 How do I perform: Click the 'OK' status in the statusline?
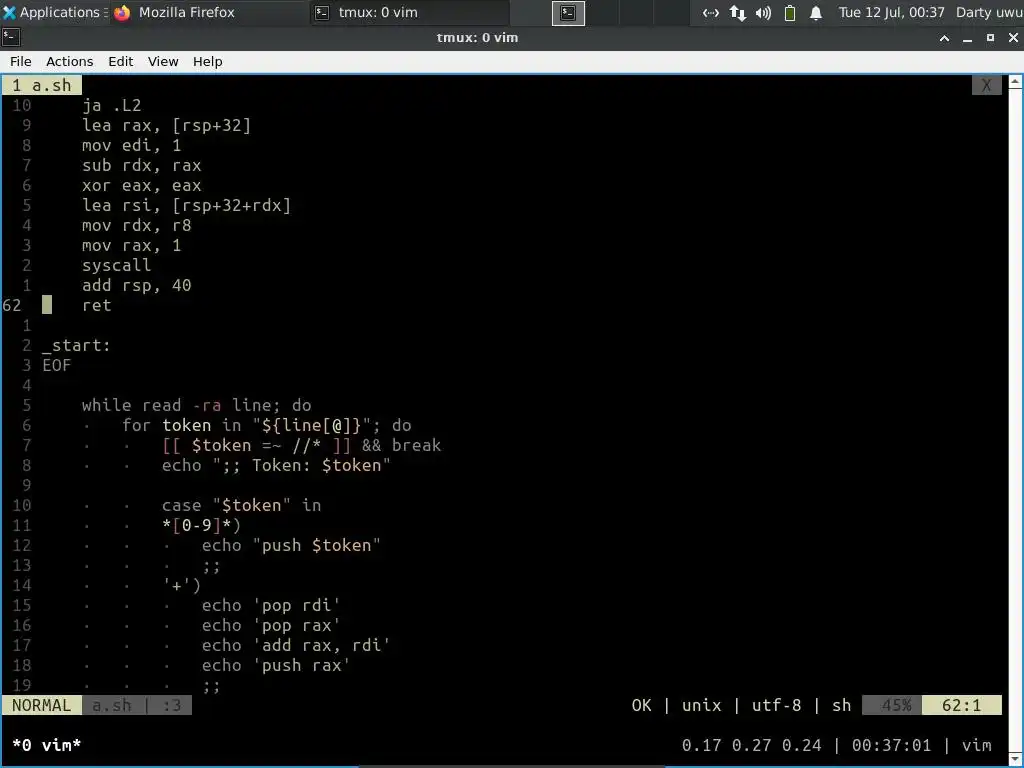point(641,705)
